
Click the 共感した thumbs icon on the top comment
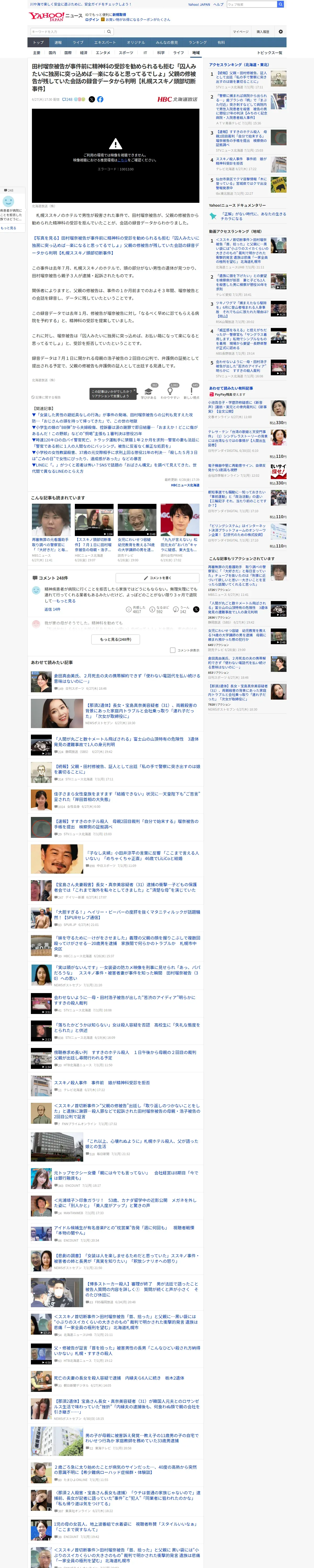(129, 609)
